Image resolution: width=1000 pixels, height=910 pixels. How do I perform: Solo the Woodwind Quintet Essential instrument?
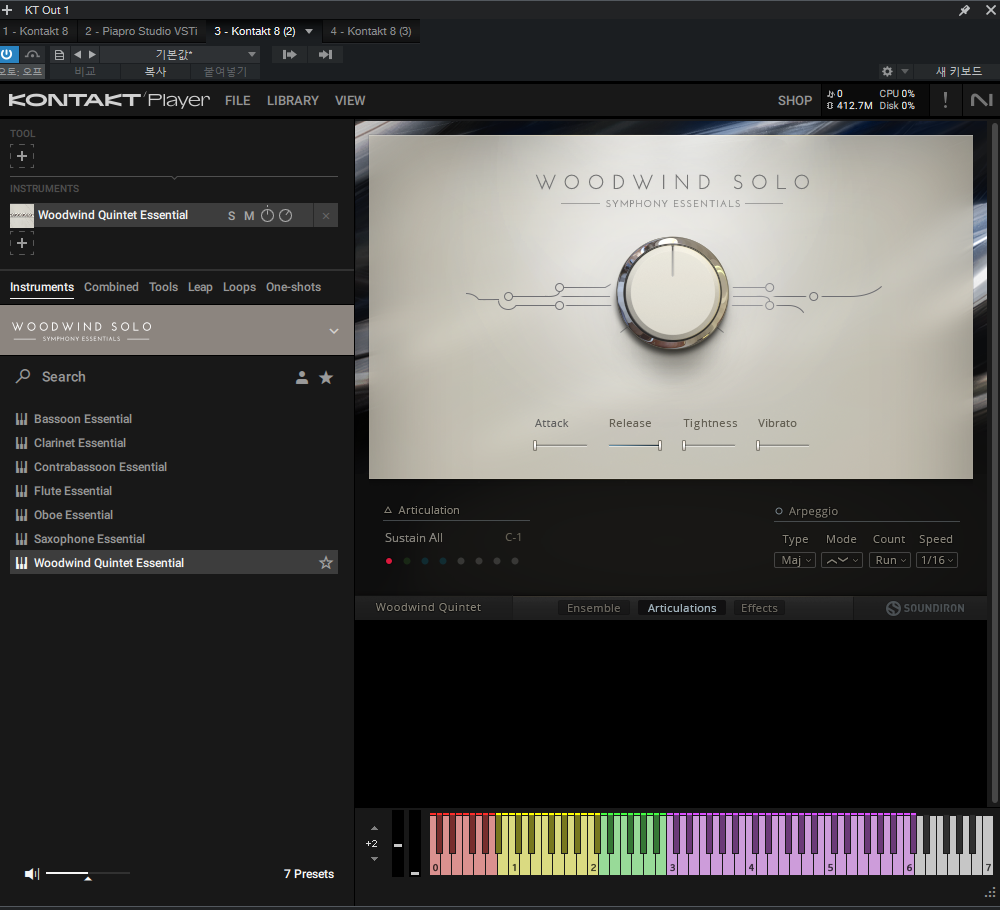click(232, 216)
